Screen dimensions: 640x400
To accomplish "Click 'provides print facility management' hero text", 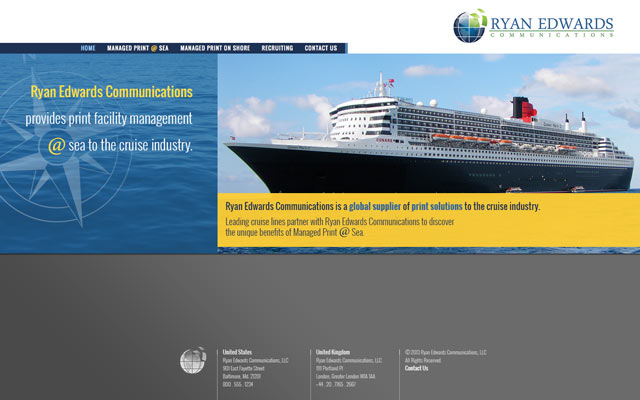I will 109,119.
